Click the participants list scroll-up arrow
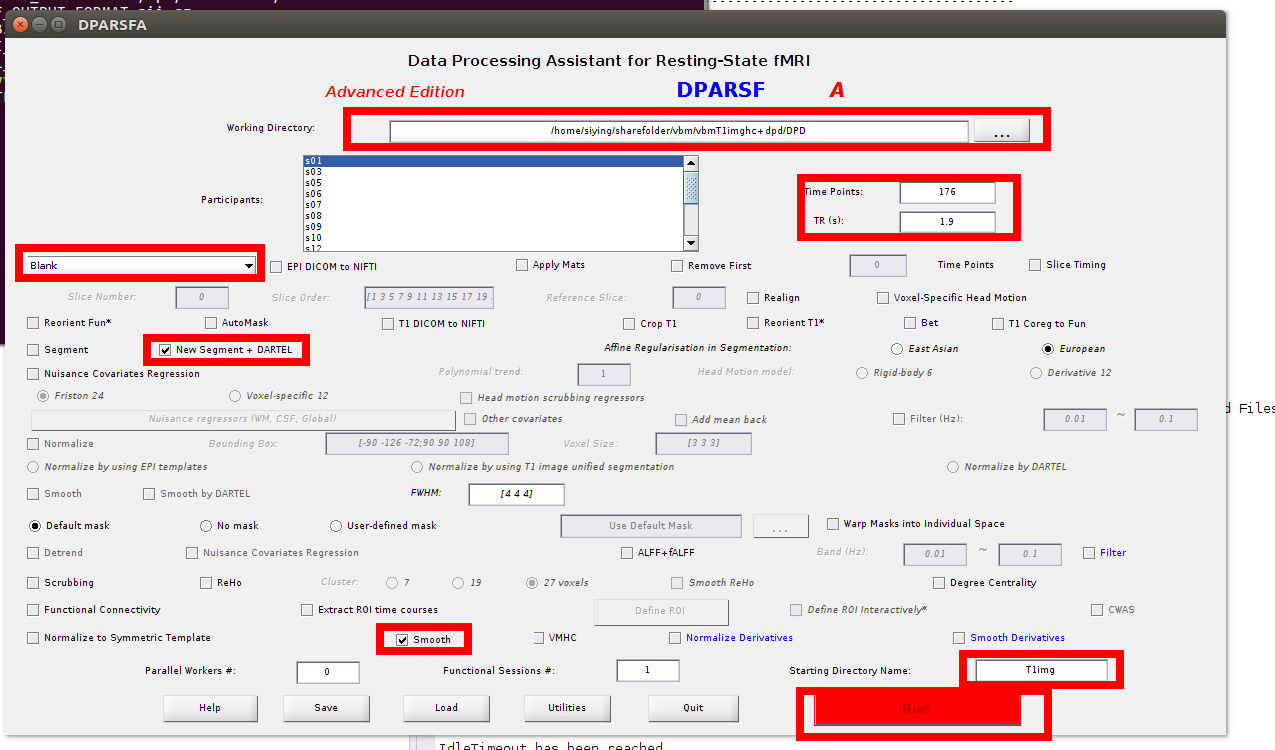The width and height of the screenshot is (1275, 750). 690,162
